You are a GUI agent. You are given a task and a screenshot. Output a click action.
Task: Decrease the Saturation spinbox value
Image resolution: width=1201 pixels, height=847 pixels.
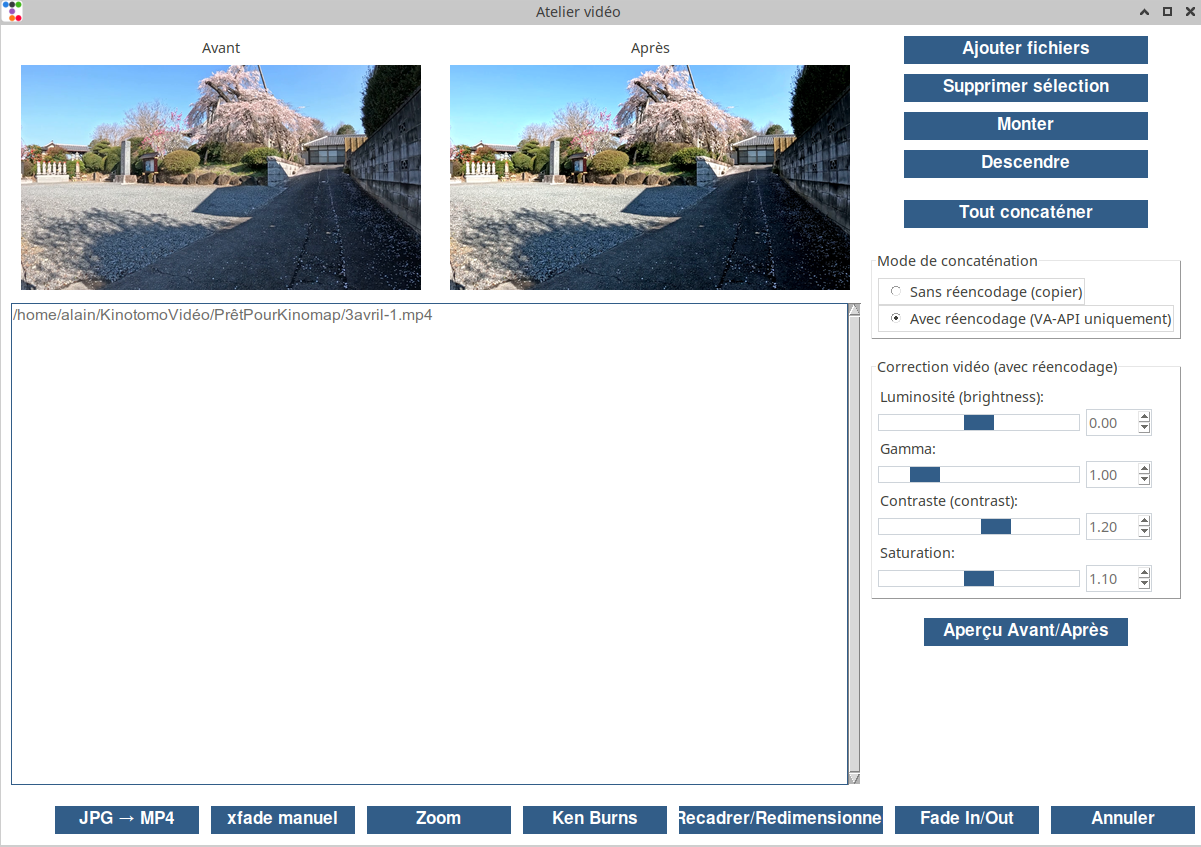tap(1145, 585)
